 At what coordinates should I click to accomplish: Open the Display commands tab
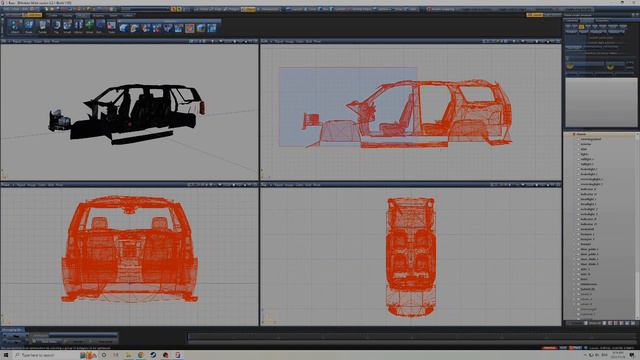click(x=67, y=16)
